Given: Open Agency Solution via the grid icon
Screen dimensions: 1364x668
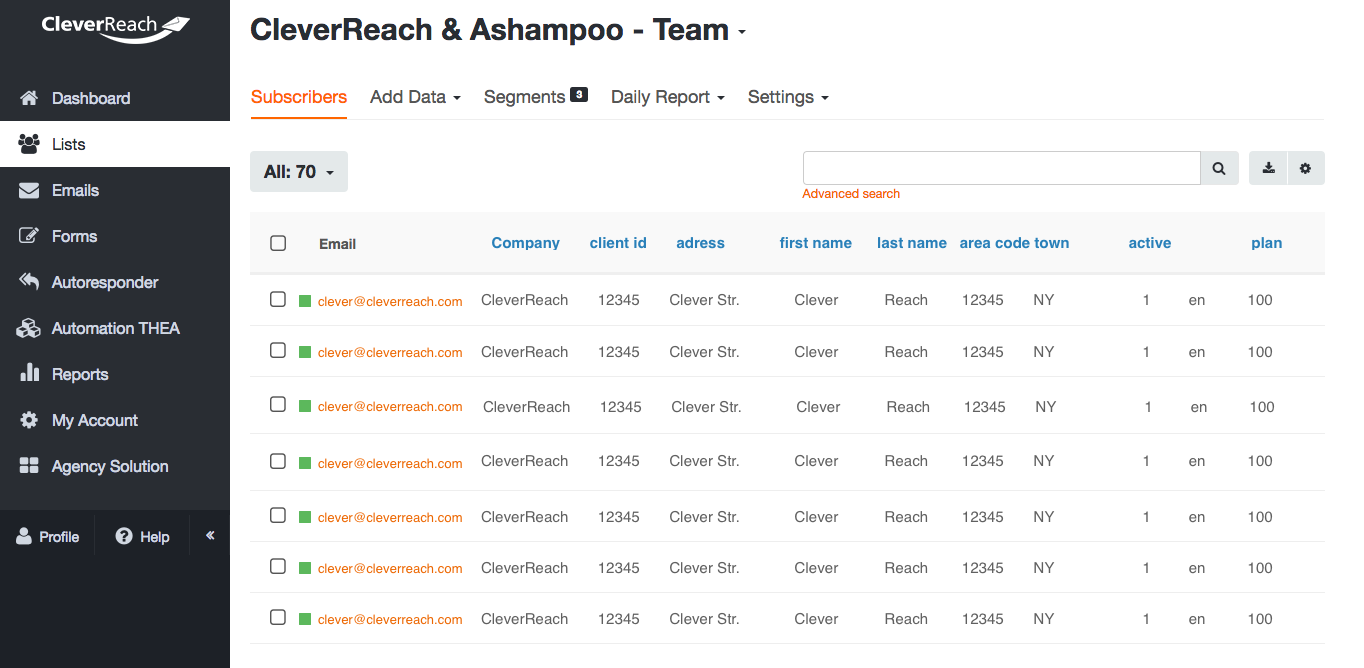Looking at the screenshot, I should [29, 466].
